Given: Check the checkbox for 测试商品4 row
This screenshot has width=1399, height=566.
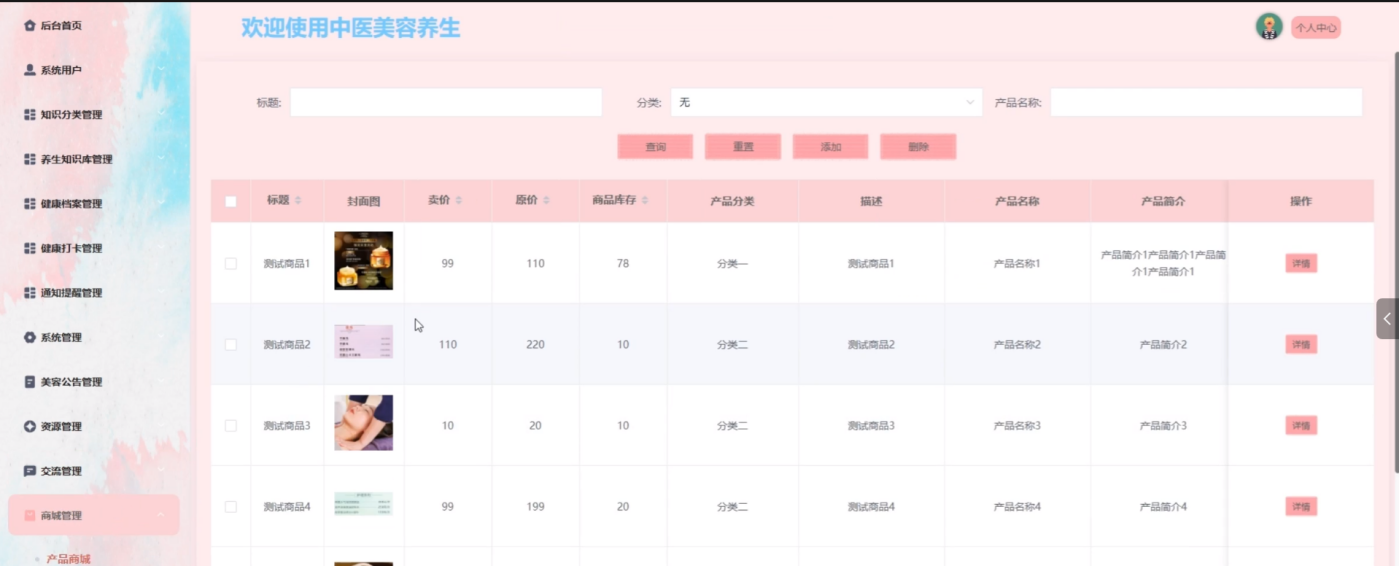Looking at the screenshot, I should (x=231, y=507).
